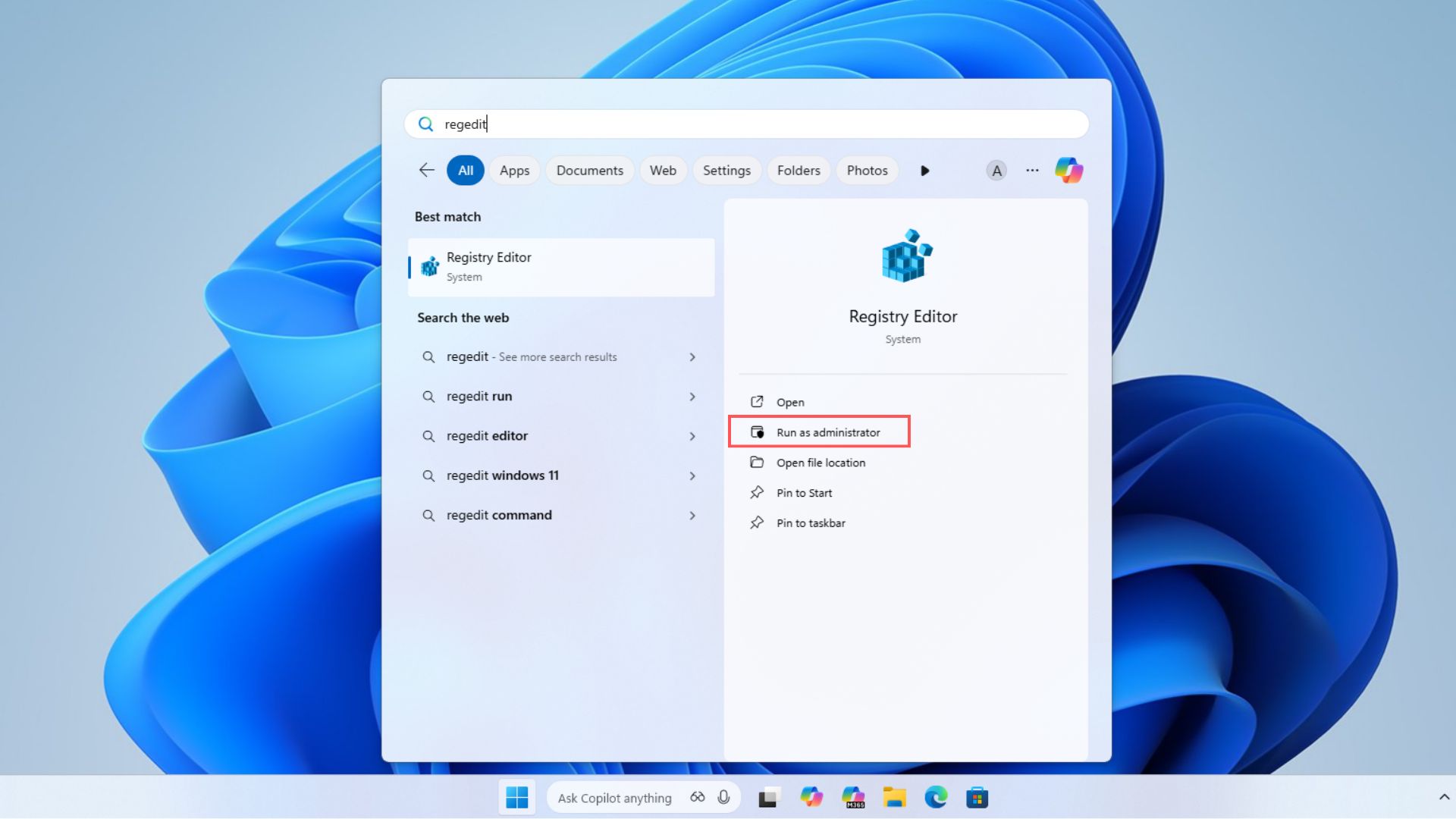1456x819 pixels.
Task: Pin Registry Editor to Start
Action: pos(804,492)
